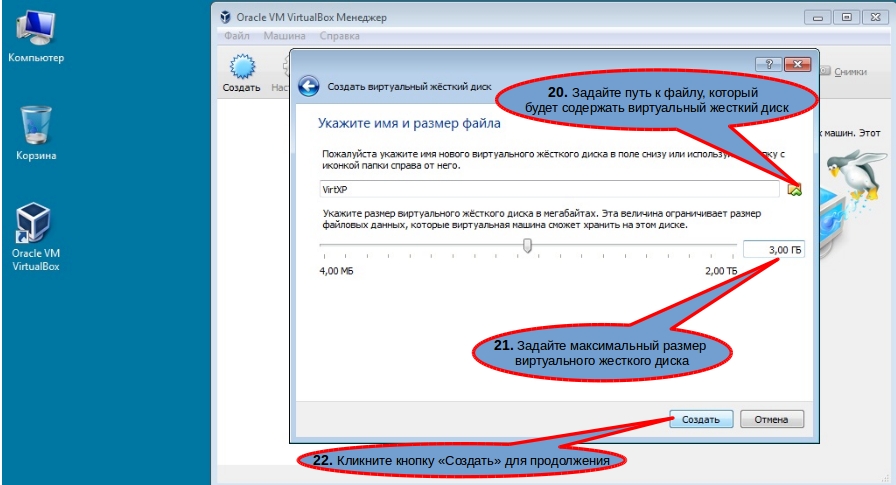
Task: Click the Создать toolbar icon in VirtualBox Manager
Action: 242,73
